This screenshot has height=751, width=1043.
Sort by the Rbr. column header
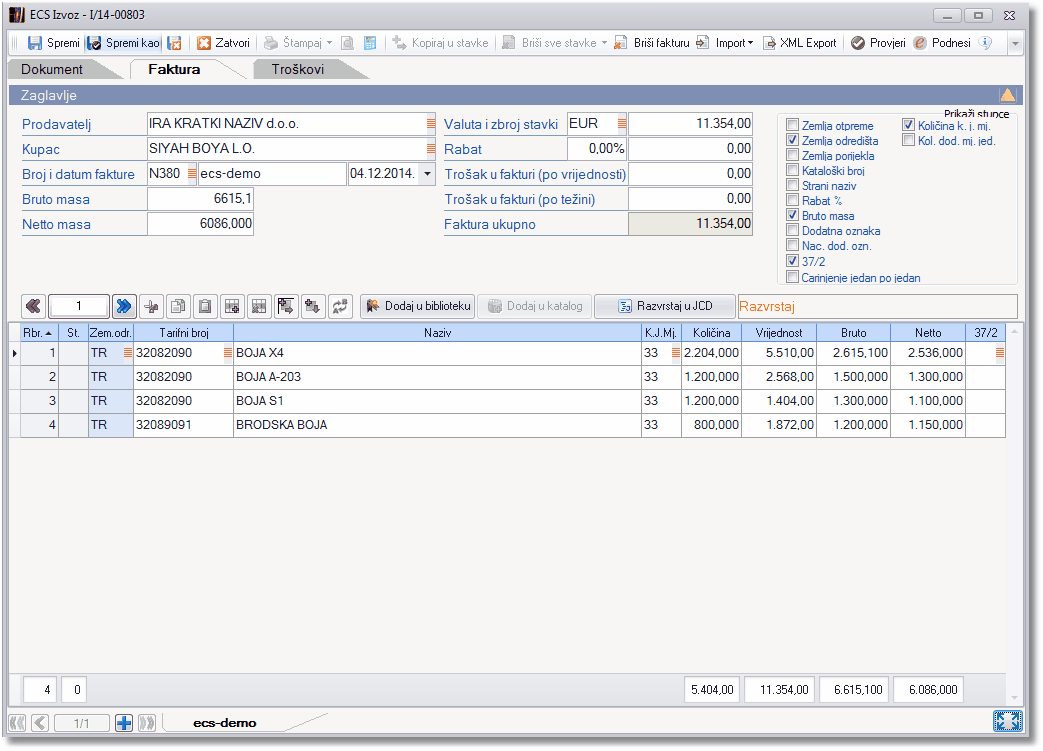pyautogui.click(x=38, y=333)
